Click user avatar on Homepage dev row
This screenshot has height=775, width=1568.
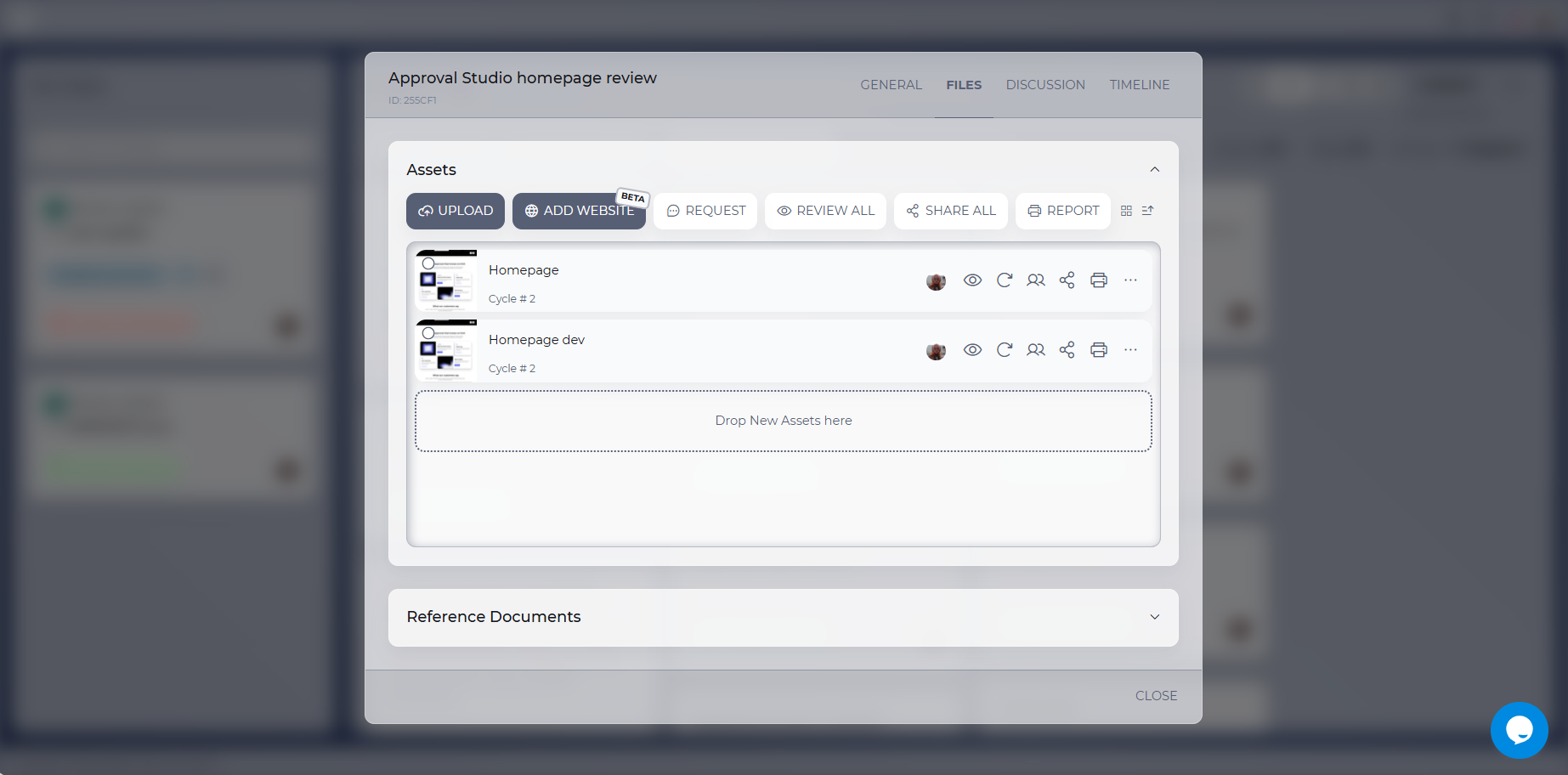click(x=936, y=351)
